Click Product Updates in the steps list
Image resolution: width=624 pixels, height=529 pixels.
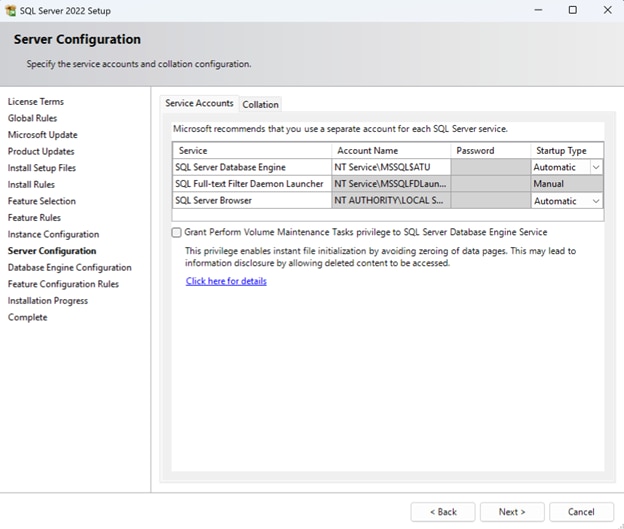41,152
